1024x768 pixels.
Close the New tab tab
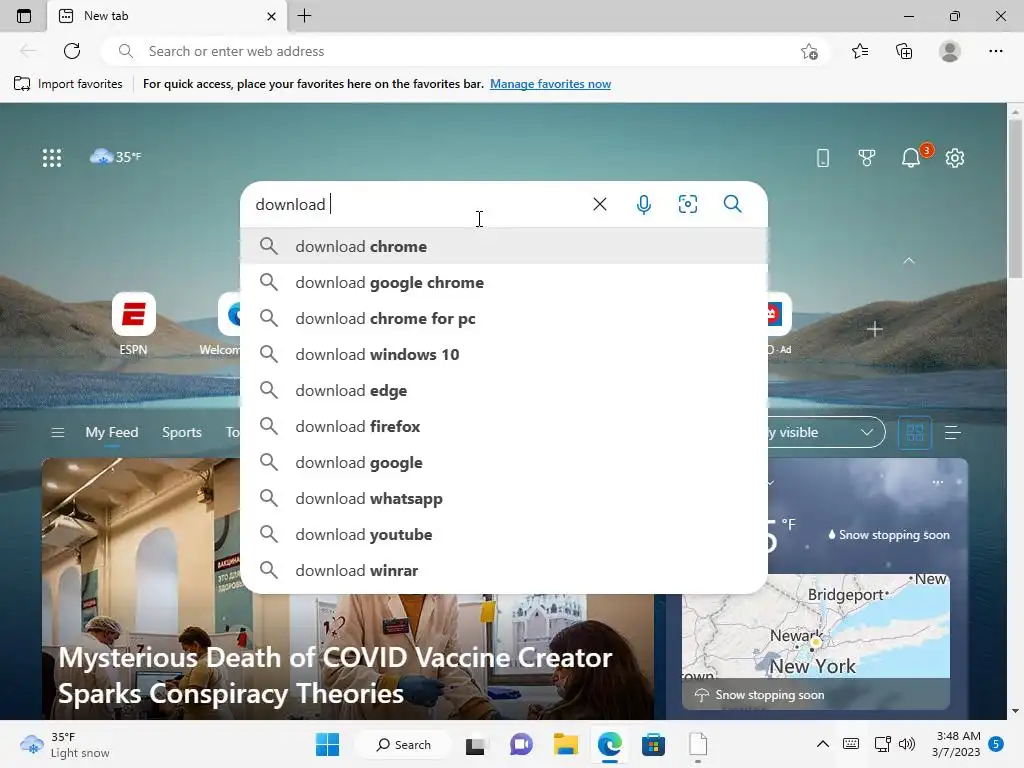click(271, 16)
